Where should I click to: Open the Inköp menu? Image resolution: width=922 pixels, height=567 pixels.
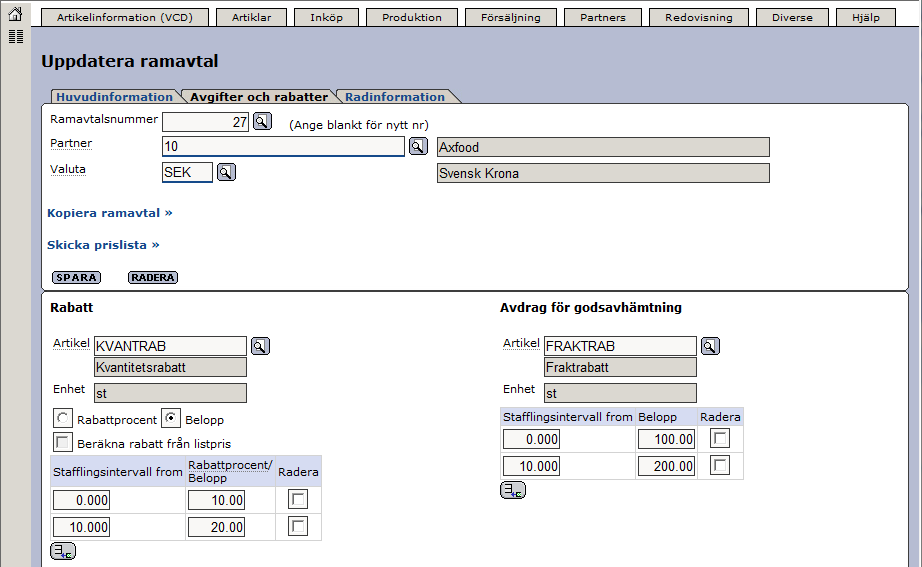click(x=326, y=18)
